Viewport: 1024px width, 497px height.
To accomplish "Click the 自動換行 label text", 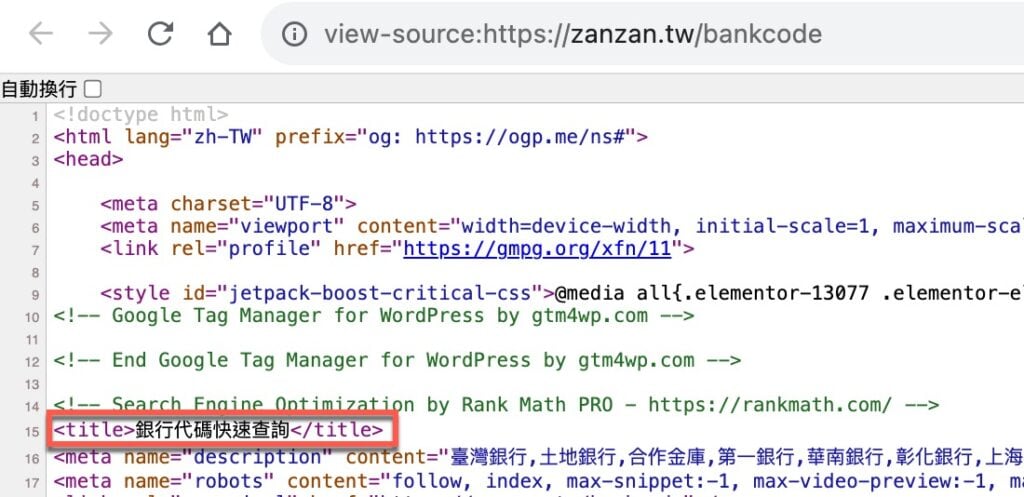I will [39, 89].
